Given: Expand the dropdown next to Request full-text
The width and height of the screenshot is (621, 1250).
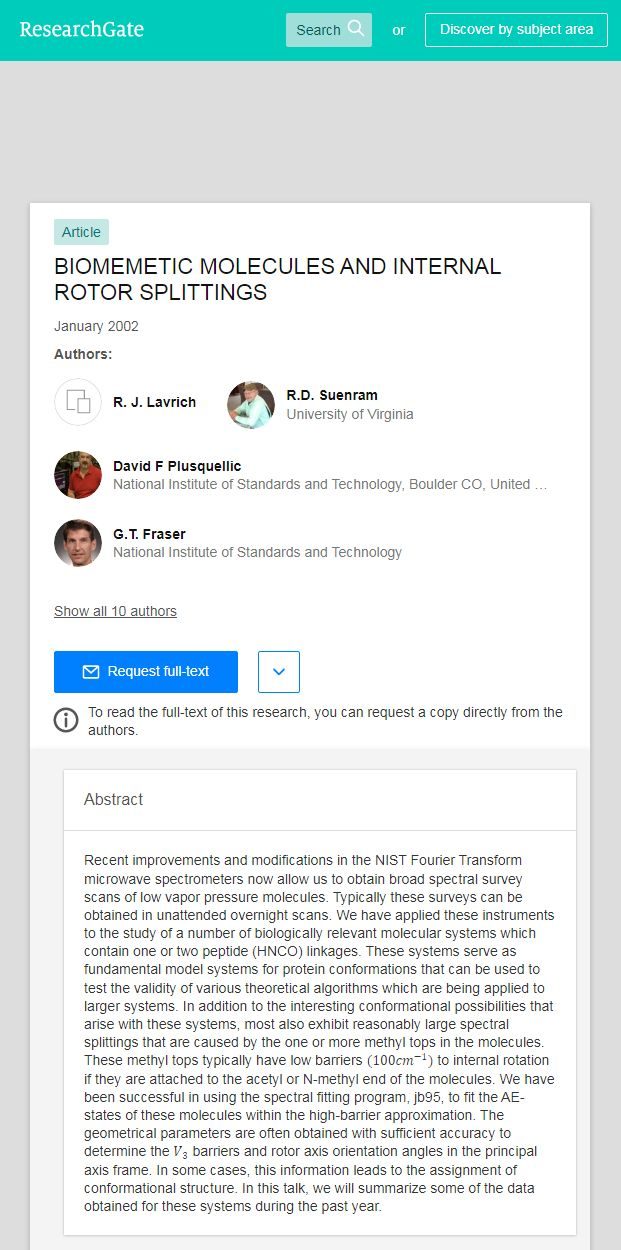Looking at the screenshot, I should [279, 672].
